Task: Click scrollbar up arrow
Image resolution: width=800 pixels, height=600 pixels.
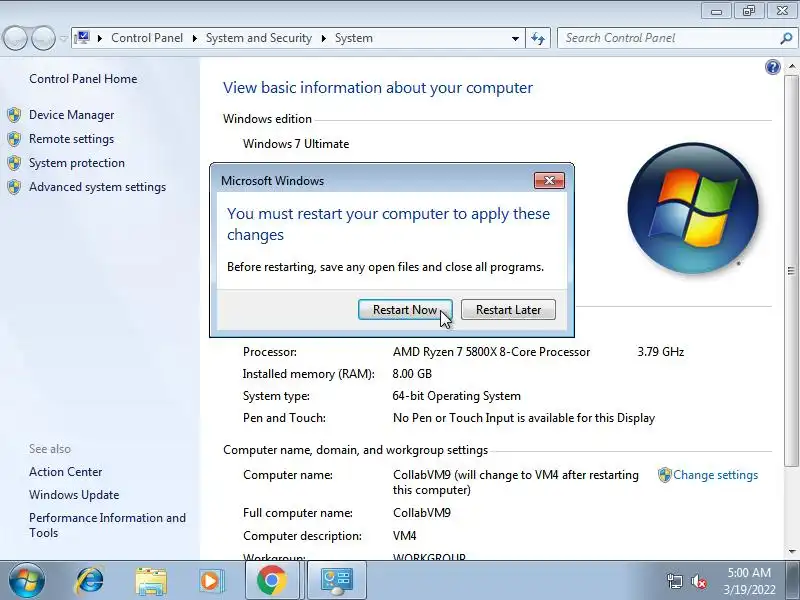Action: click(791, 67)
